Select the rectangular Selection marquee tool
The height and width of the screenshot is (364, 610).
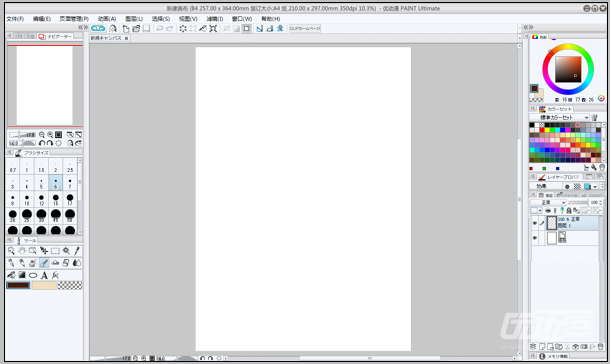pos(55,251)
